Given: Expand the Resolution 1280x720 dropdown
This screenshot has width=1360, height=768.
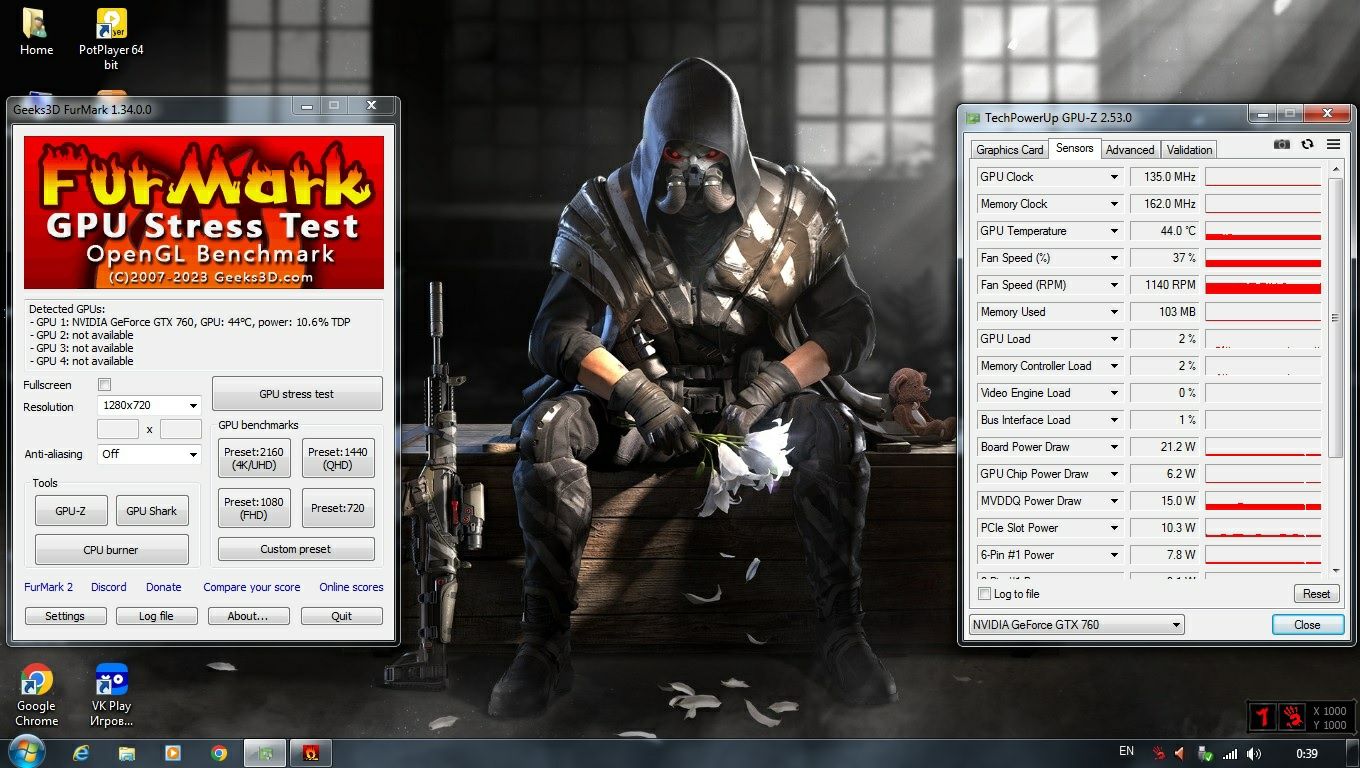Looking at the screenshot, I should [150, 406].
